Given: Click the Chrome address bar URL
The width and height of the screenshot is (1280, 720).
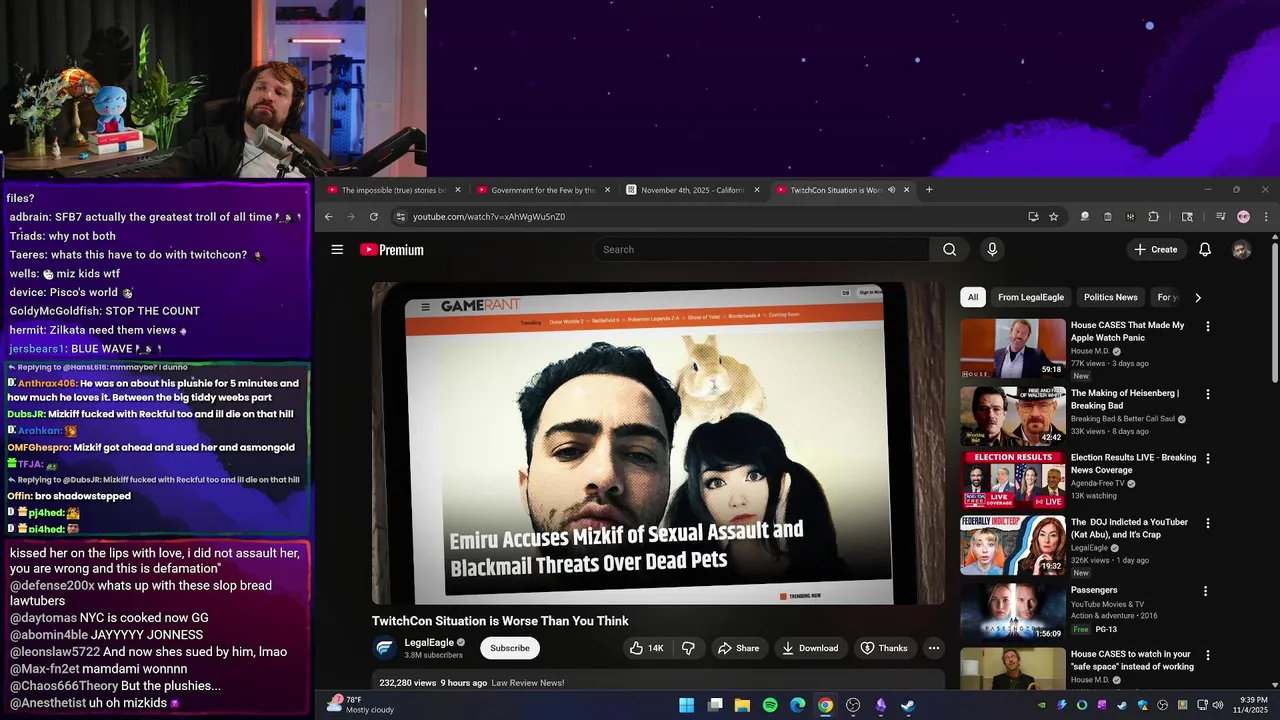Looking at the screenshot, I should [489, 217].
